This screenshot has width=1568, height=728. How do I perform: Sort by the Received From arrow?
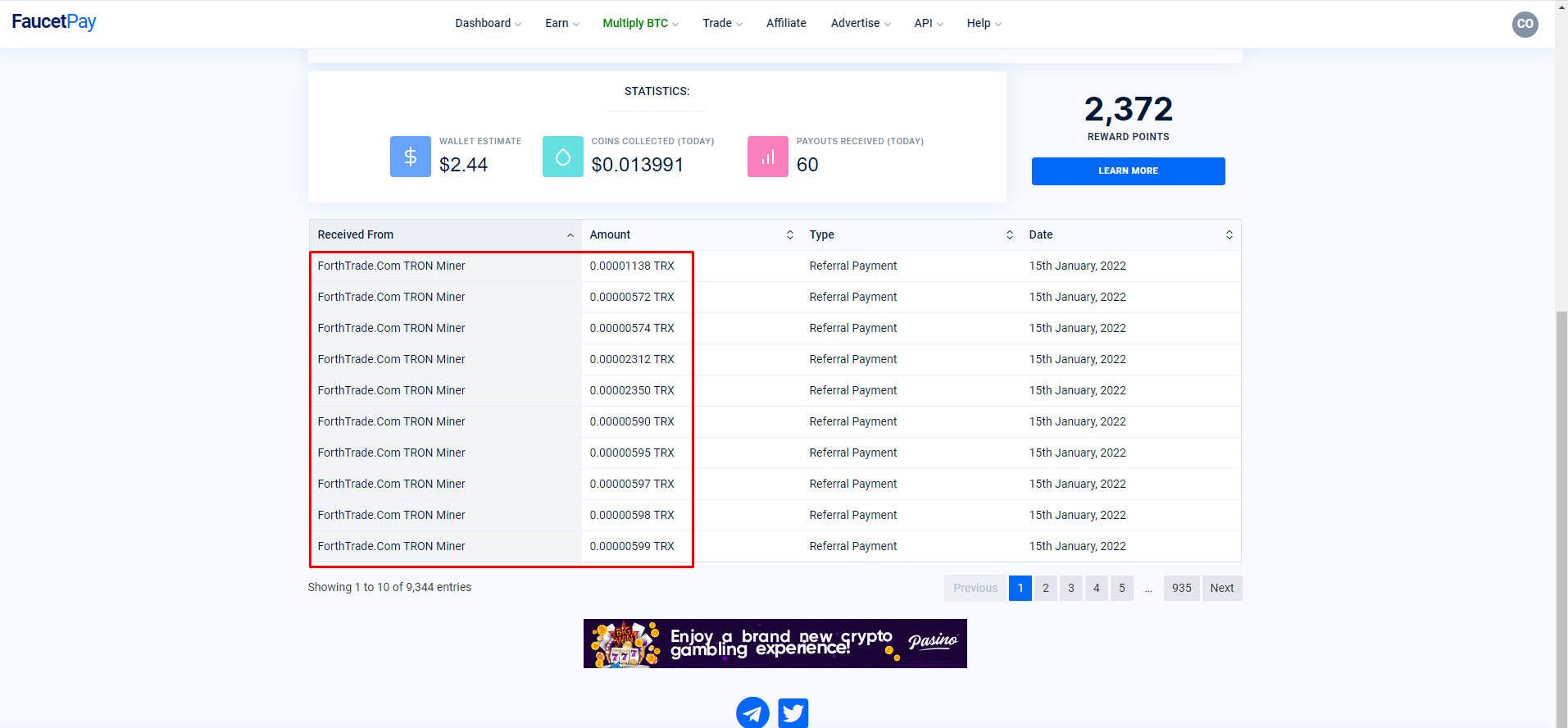[570, 235]
